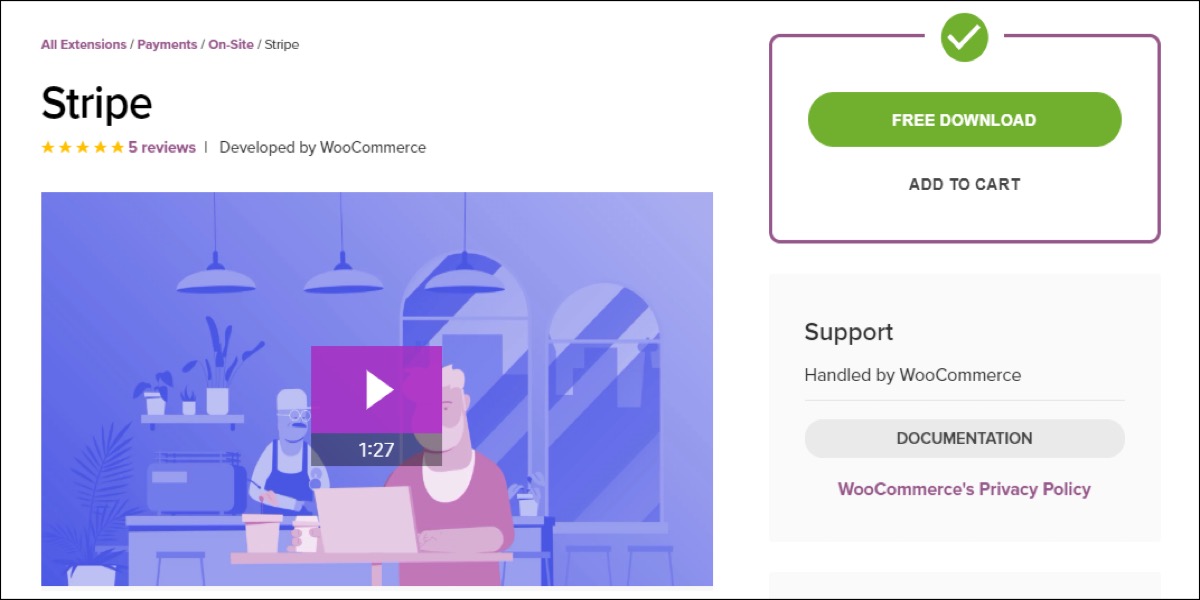Click the five-star rating icons
The image size is (1200, 600).
83,147
